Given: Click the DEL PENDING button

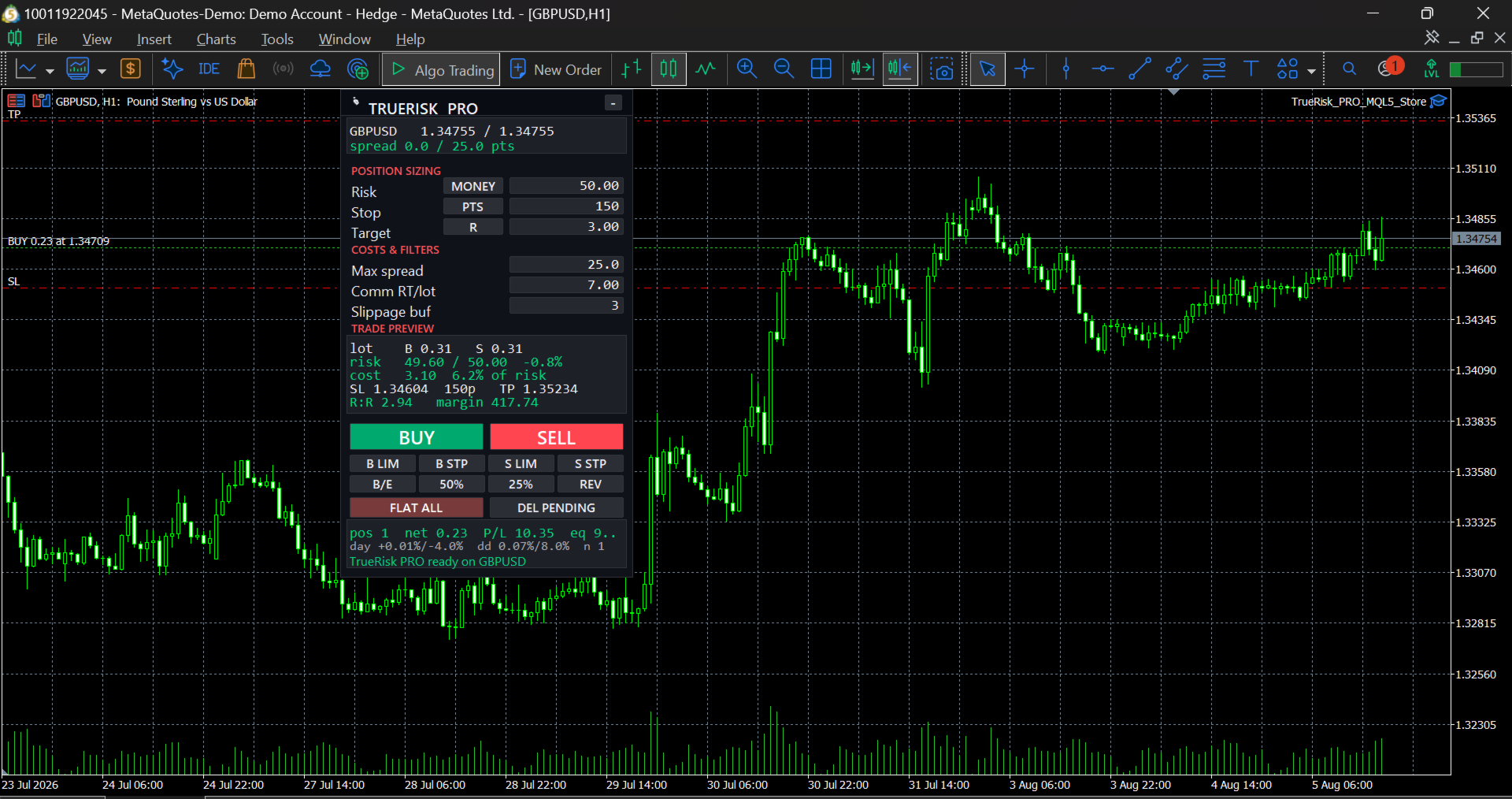Looking at the screenshot, I should (x=557, y=508).
